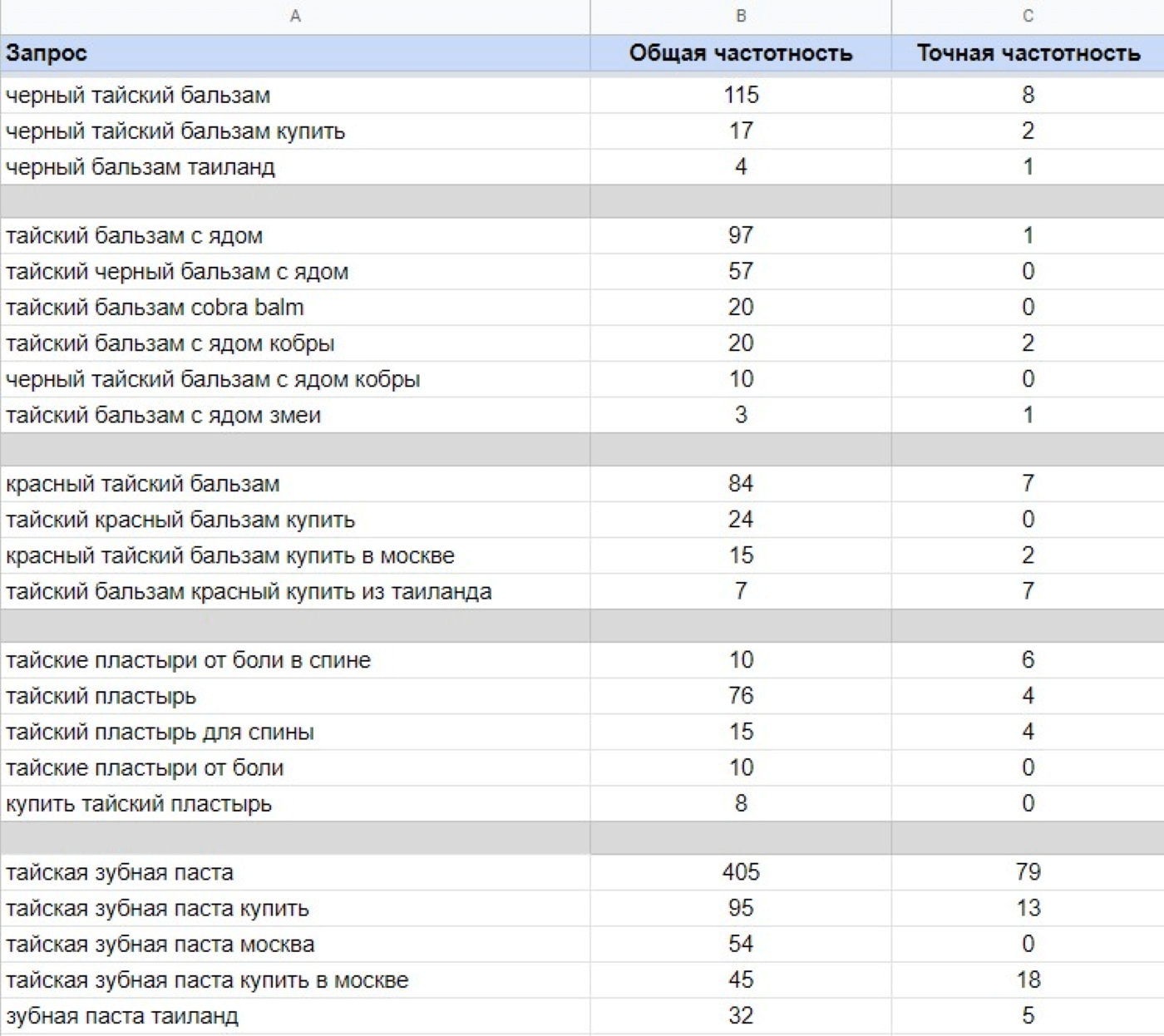The width and height of the screenshot is (1164, 1036).
Task: Click the cell 'тайский бальзам cobra balm'
Action: pos(155,308)
